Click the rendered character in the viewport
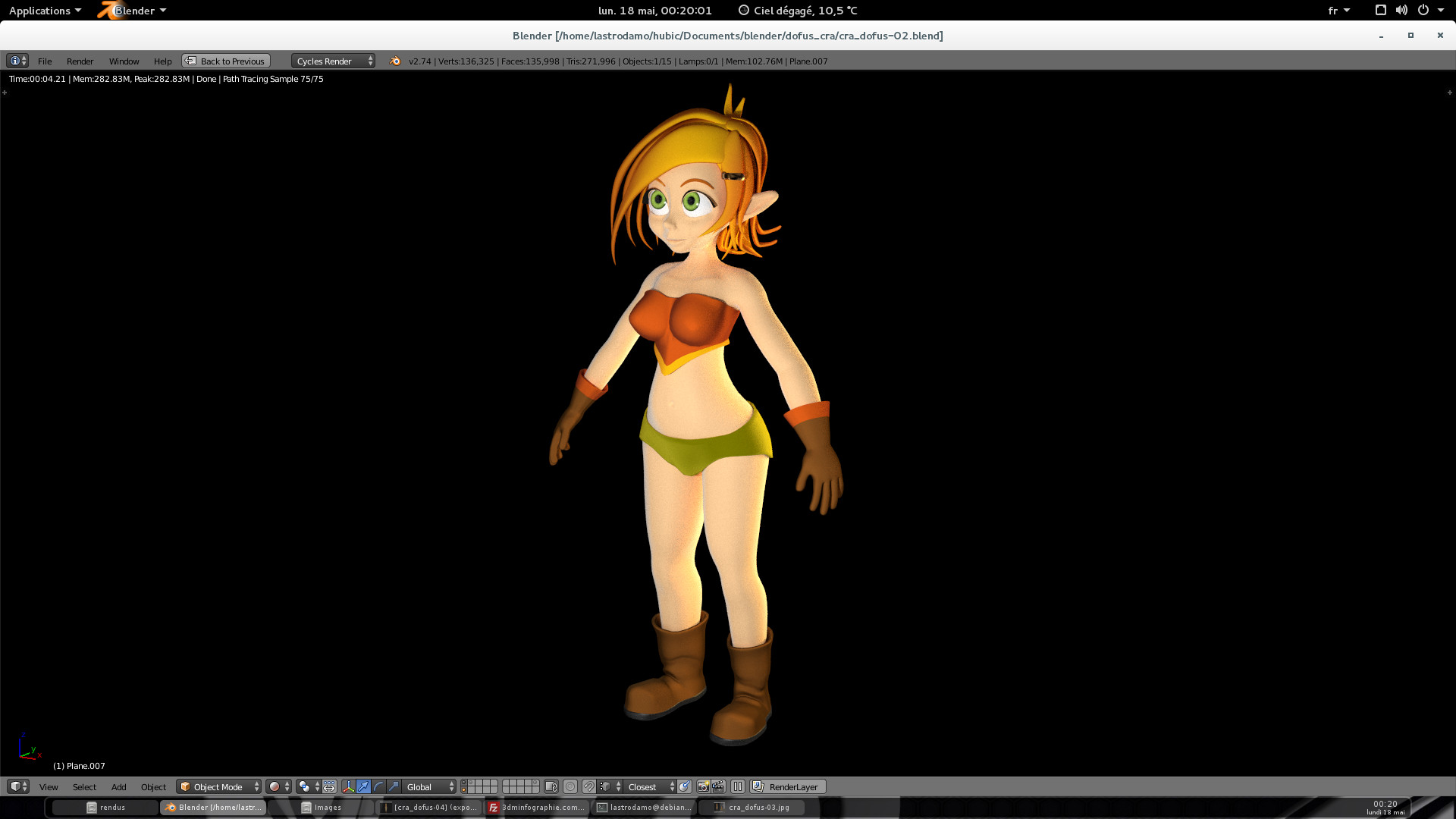 698,413
